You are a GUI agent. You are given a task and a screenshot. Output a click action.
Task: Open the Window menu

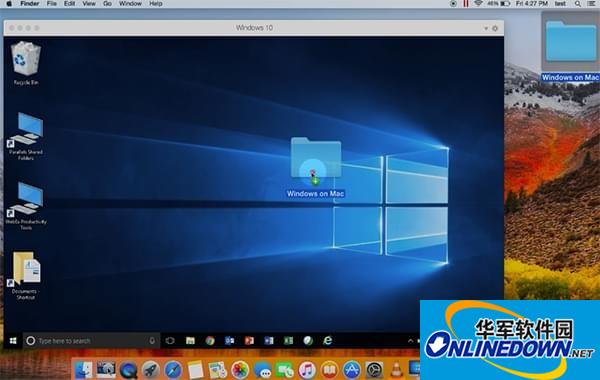tap(130, 4)
